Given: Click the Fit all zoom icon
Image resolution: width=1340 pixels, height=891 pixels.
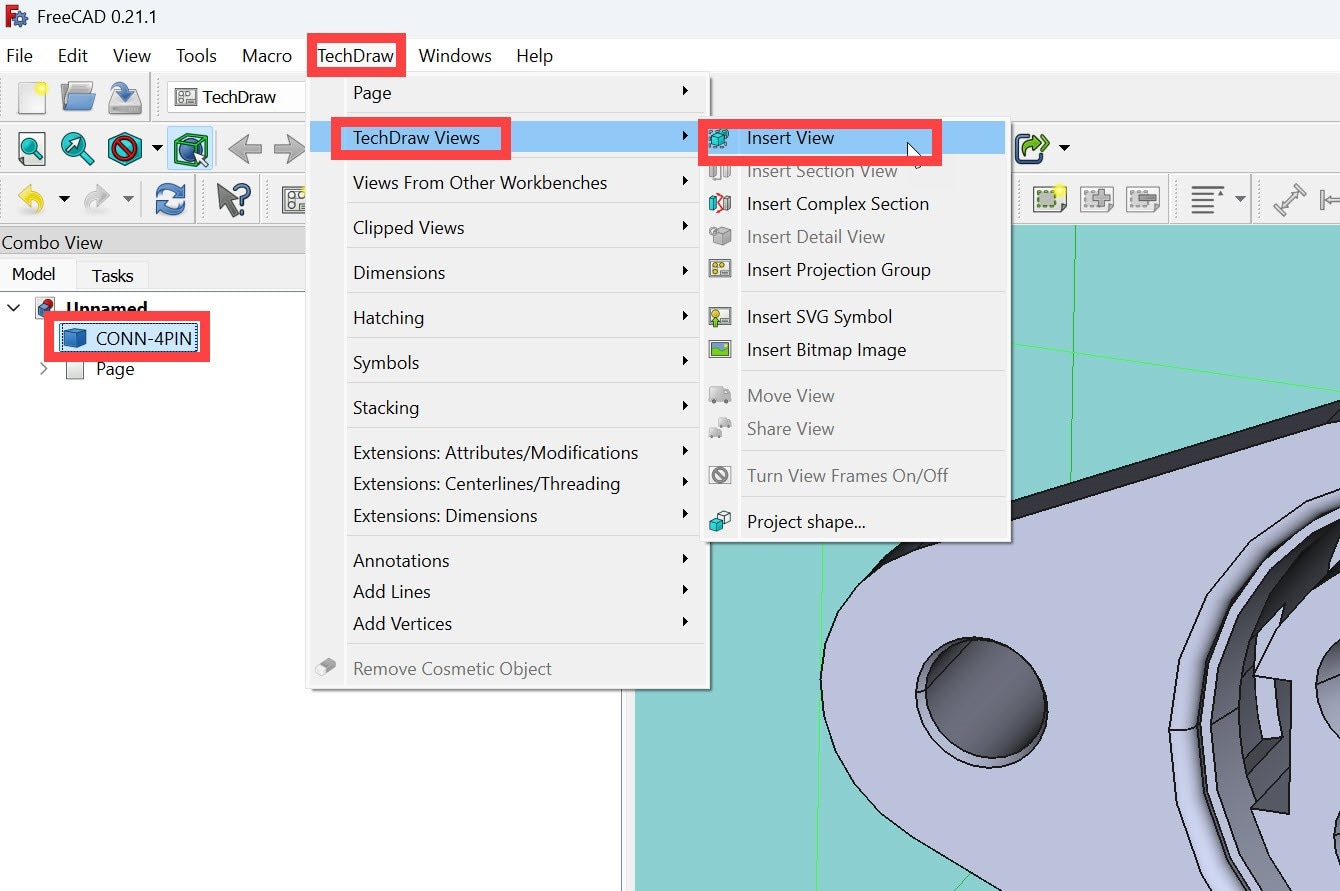Looking at the screenshot, I should click(32, 150).
